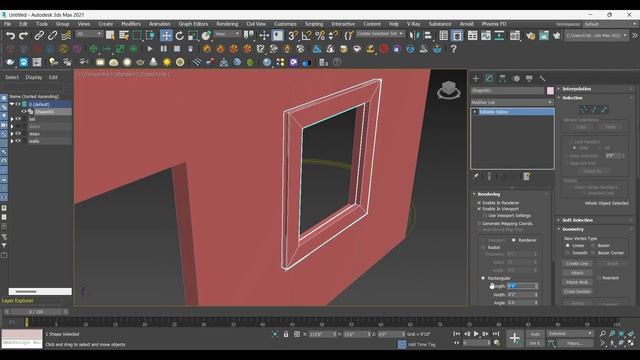Open the Create tab plus icon
The image size is (640, 360).
(476, 78)
